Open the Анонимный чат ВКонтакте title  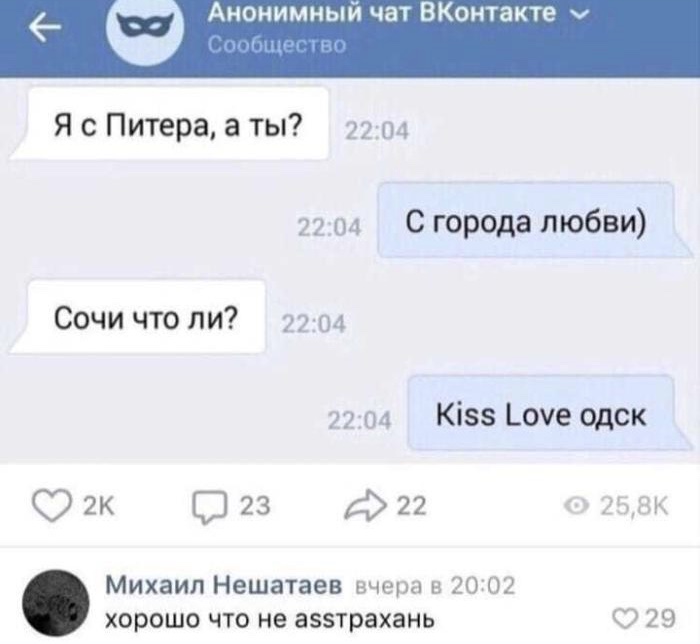coord(382,12)
